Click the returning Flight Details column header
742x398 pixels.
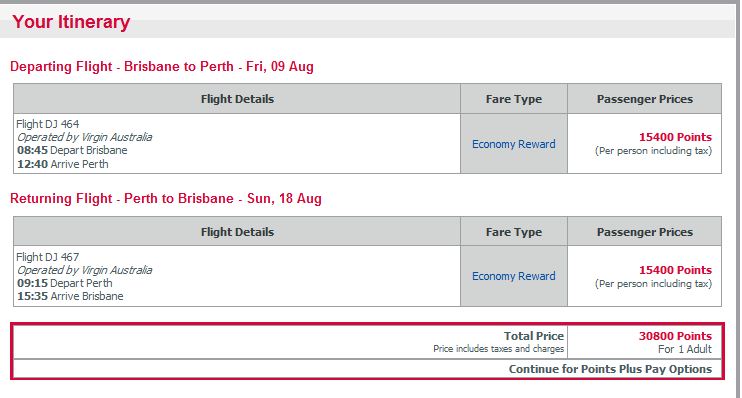coord(237,232)
